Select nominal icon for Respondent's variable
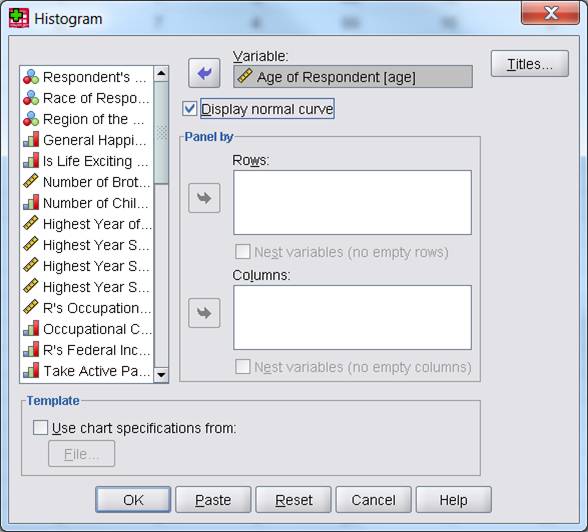Image resolution: width=588 pixels, height=532 pixels. click(31, 77)
